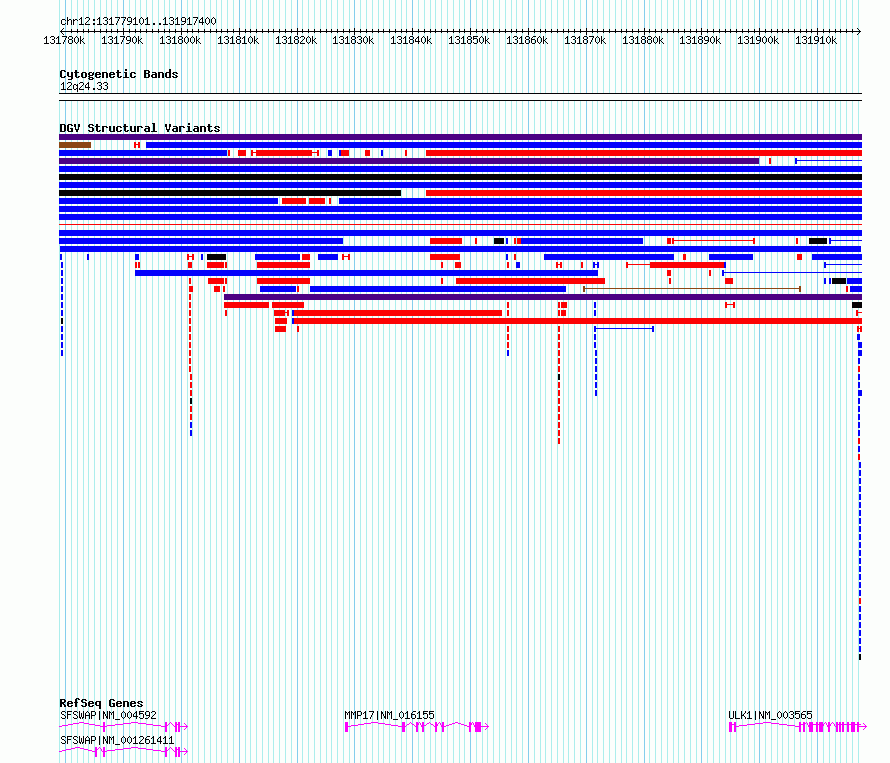Image resolution: width=890 pixels, height=763 pixels.
Task: Select the RefSeq Genes track title
Action: [101, 703]
